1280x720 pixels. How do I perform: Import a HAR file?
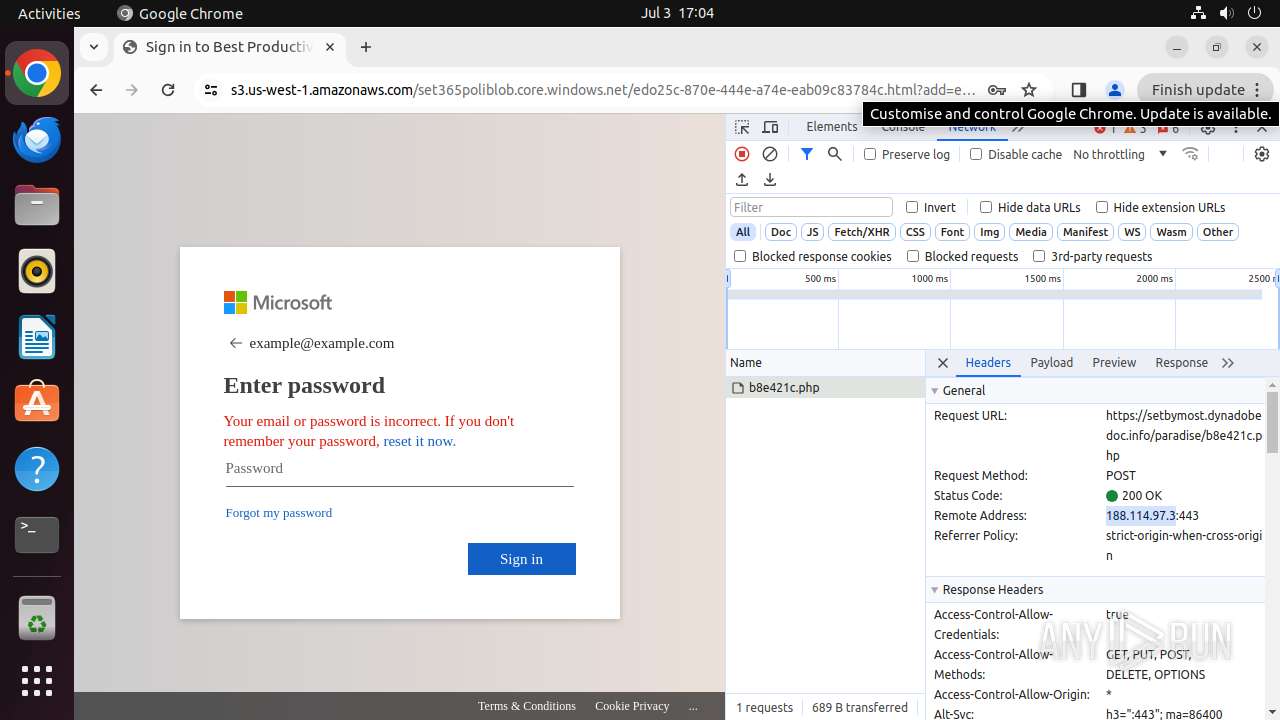pyautogui.click(x=742, y=180)
